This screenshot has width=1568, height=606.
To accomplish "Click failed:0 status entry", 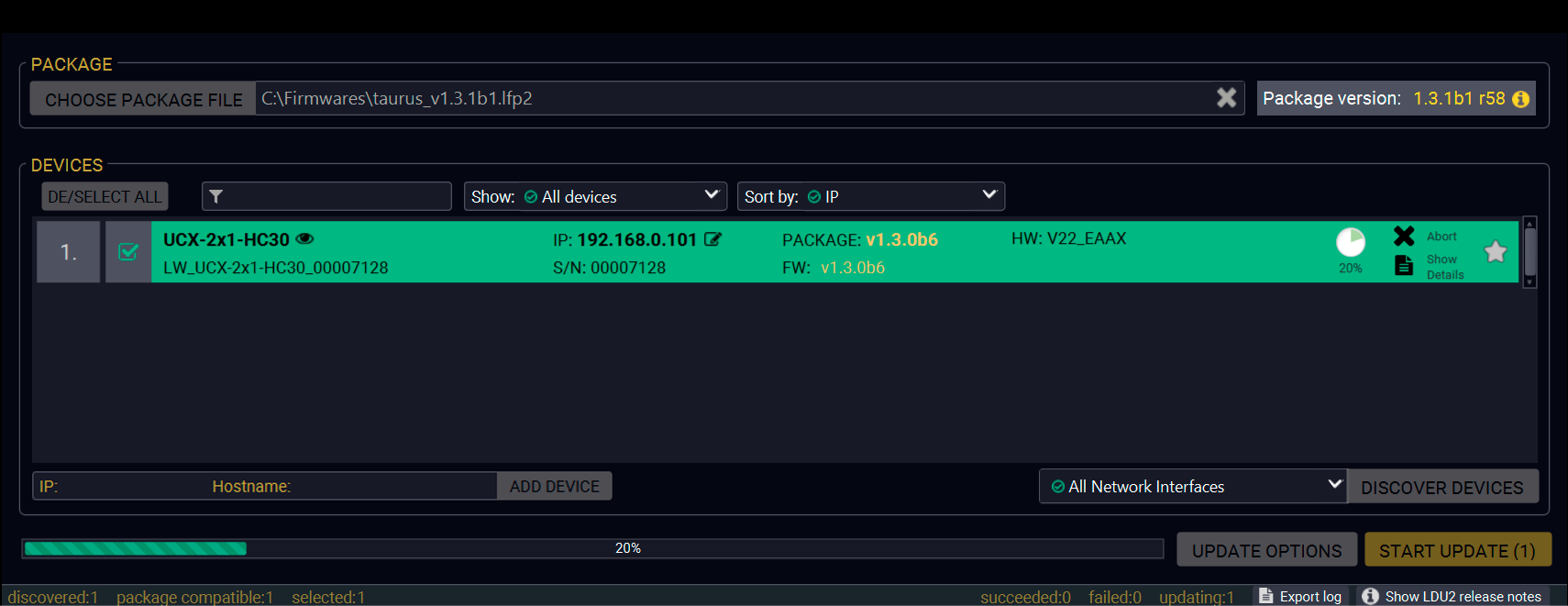I will coord(1115,597).
